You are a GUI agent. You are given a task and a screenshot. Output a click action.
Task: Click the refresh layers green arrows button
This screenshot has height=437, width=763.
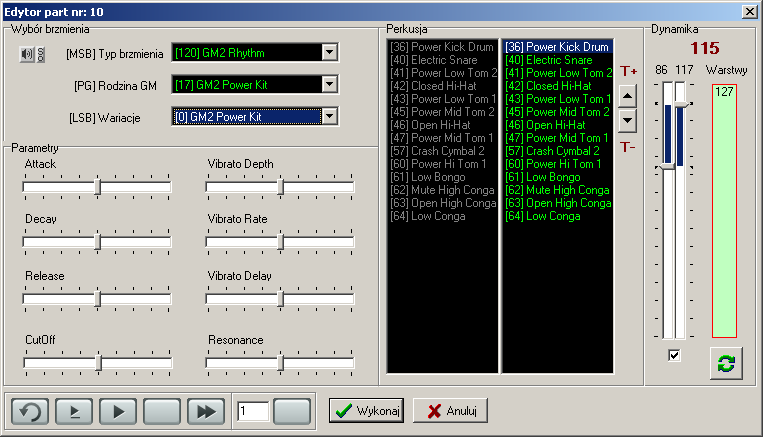pos(726,364)
